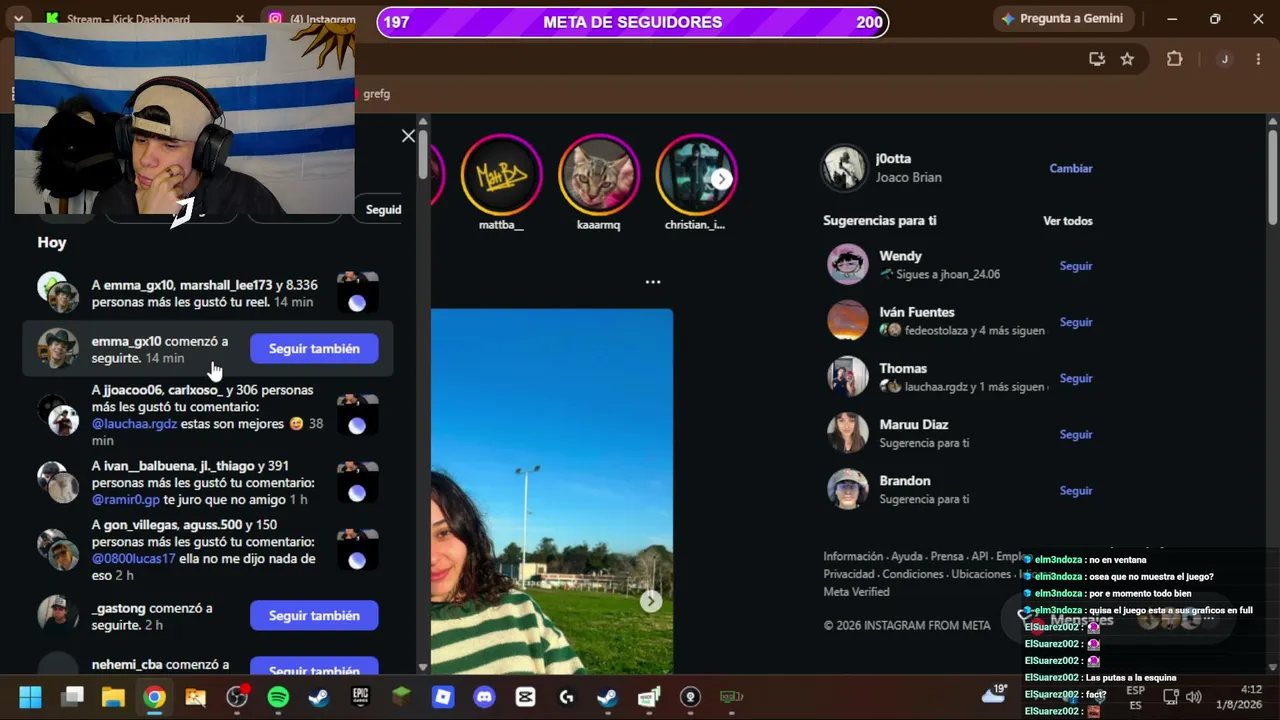1280x720 pixels.
Task: Open Windows Start menu
Action: (x=30, y=697)
